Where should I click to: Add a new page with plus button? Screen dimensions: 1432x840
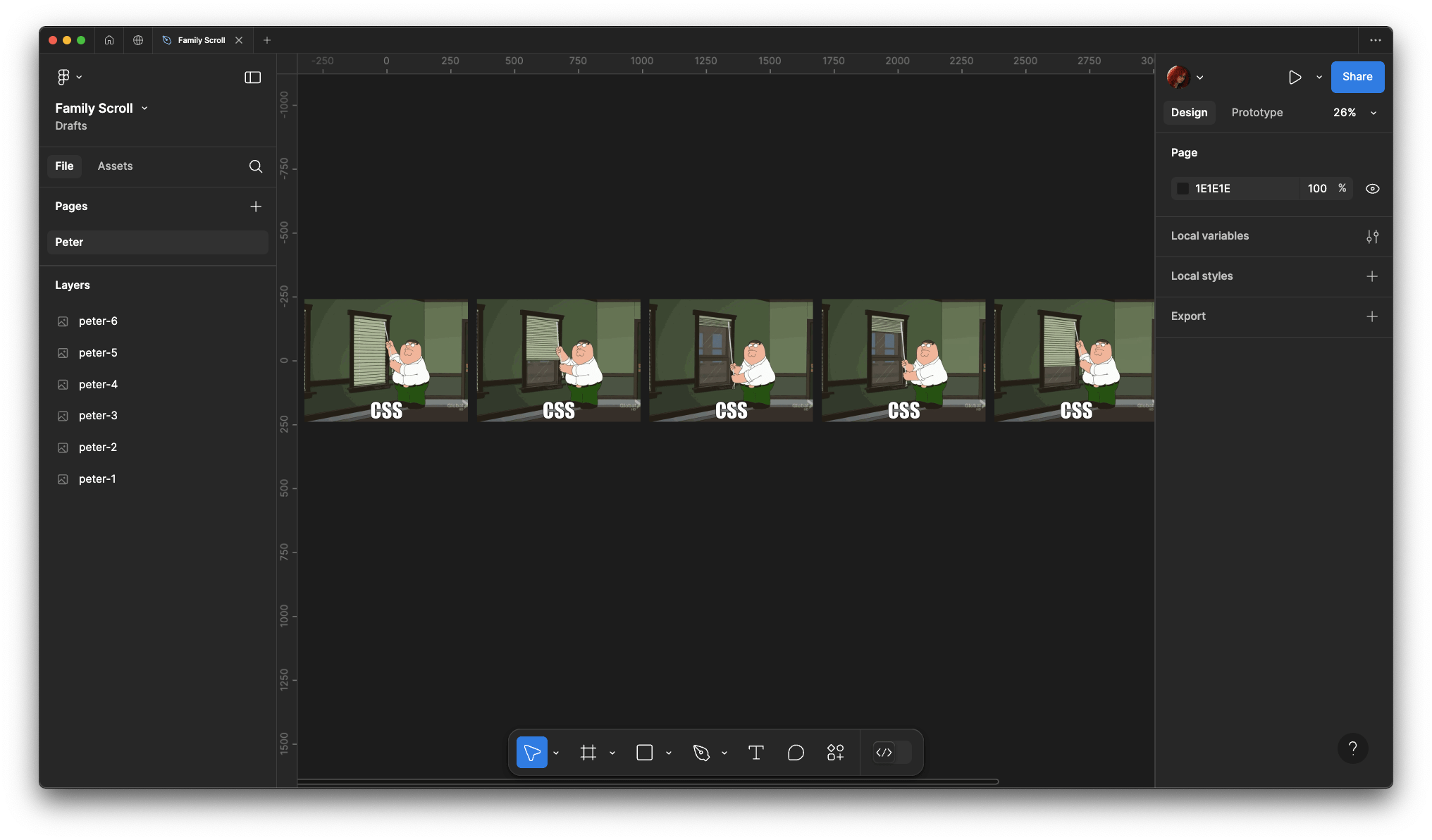[x=255, y=206]
